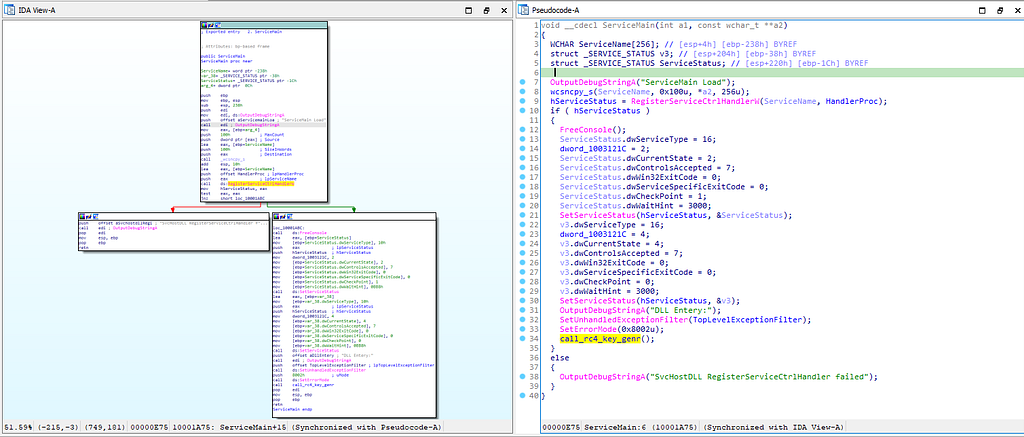
Task: Click "if ( hServiceStatus )" line
Action: (600, 110)
